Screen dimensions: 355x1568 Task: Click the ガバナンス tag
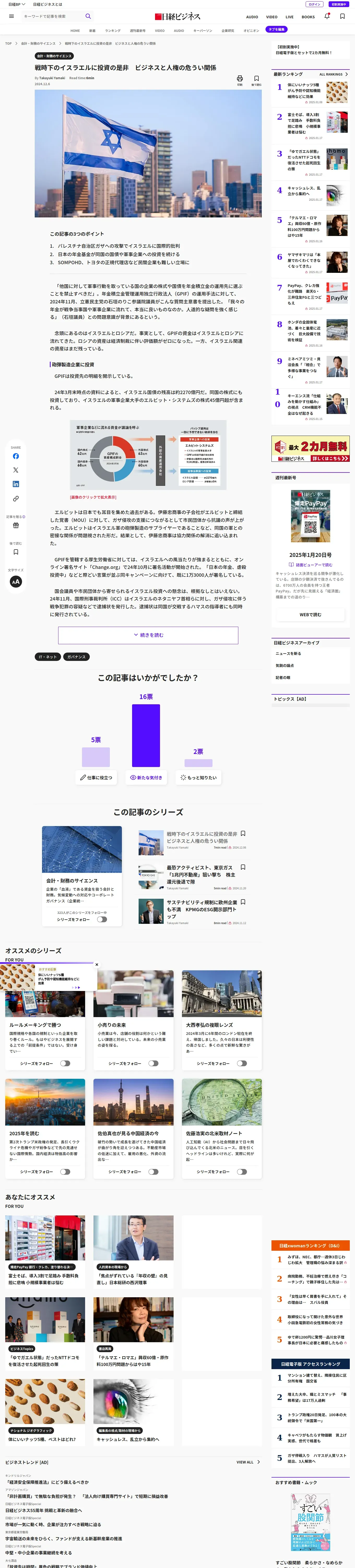[x=76, y=657]
